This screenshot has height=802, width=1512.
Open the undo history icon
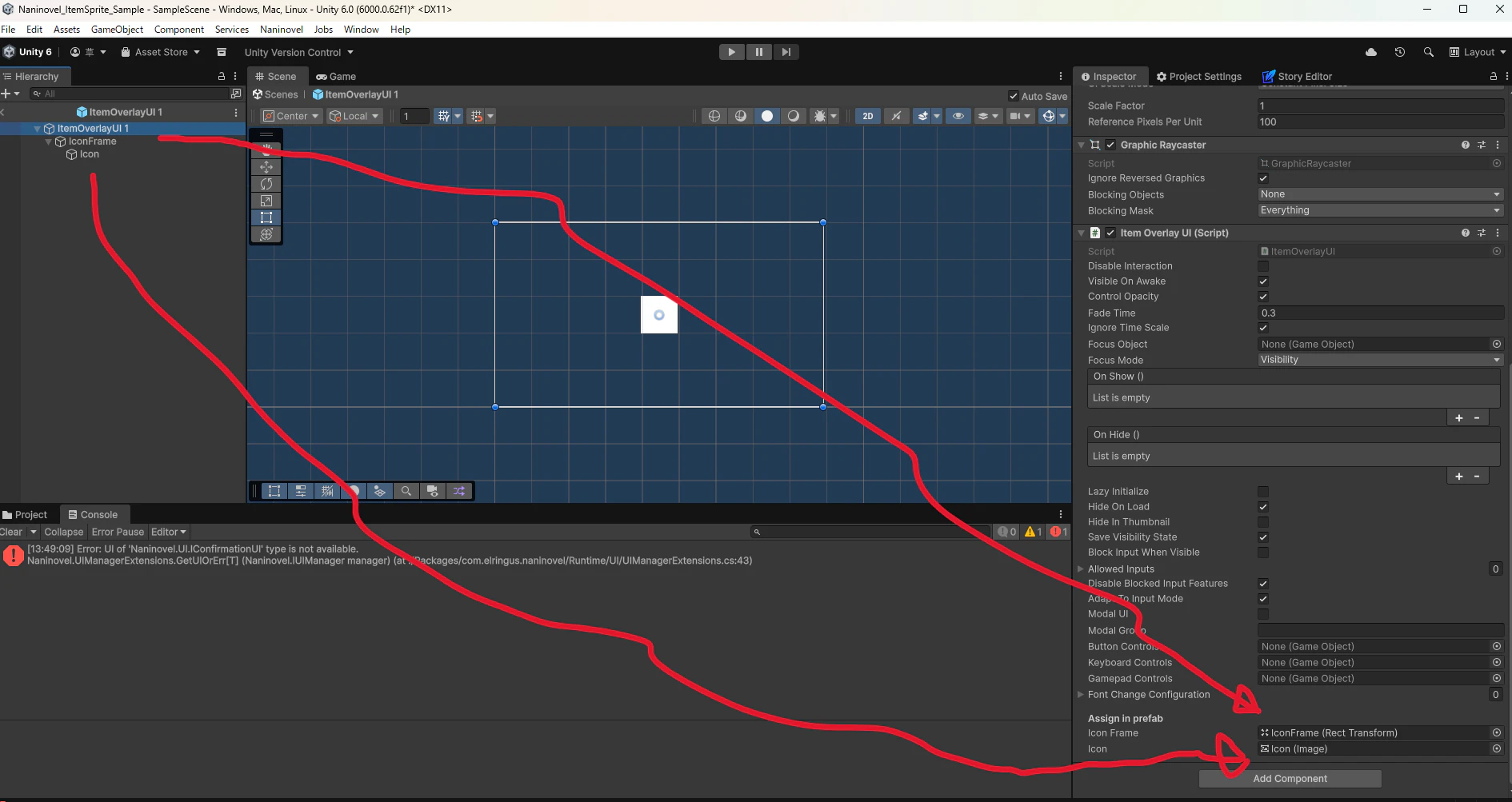1400,52
